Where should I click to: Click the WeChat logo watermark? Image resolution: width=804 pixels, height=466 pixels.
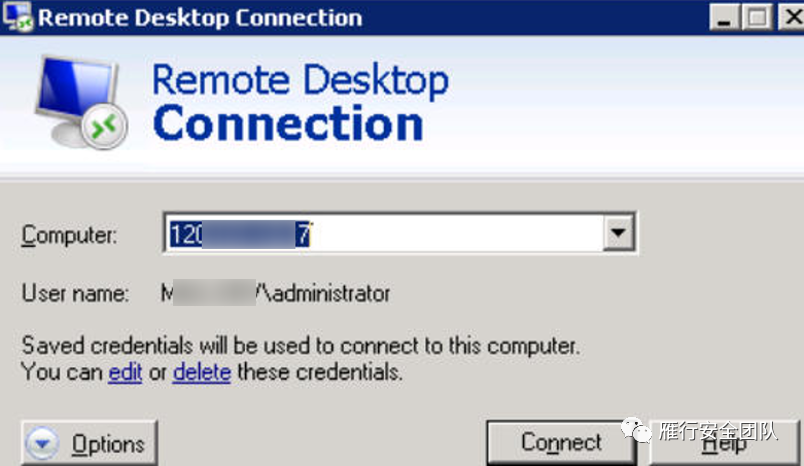click(x=636, y=429)
